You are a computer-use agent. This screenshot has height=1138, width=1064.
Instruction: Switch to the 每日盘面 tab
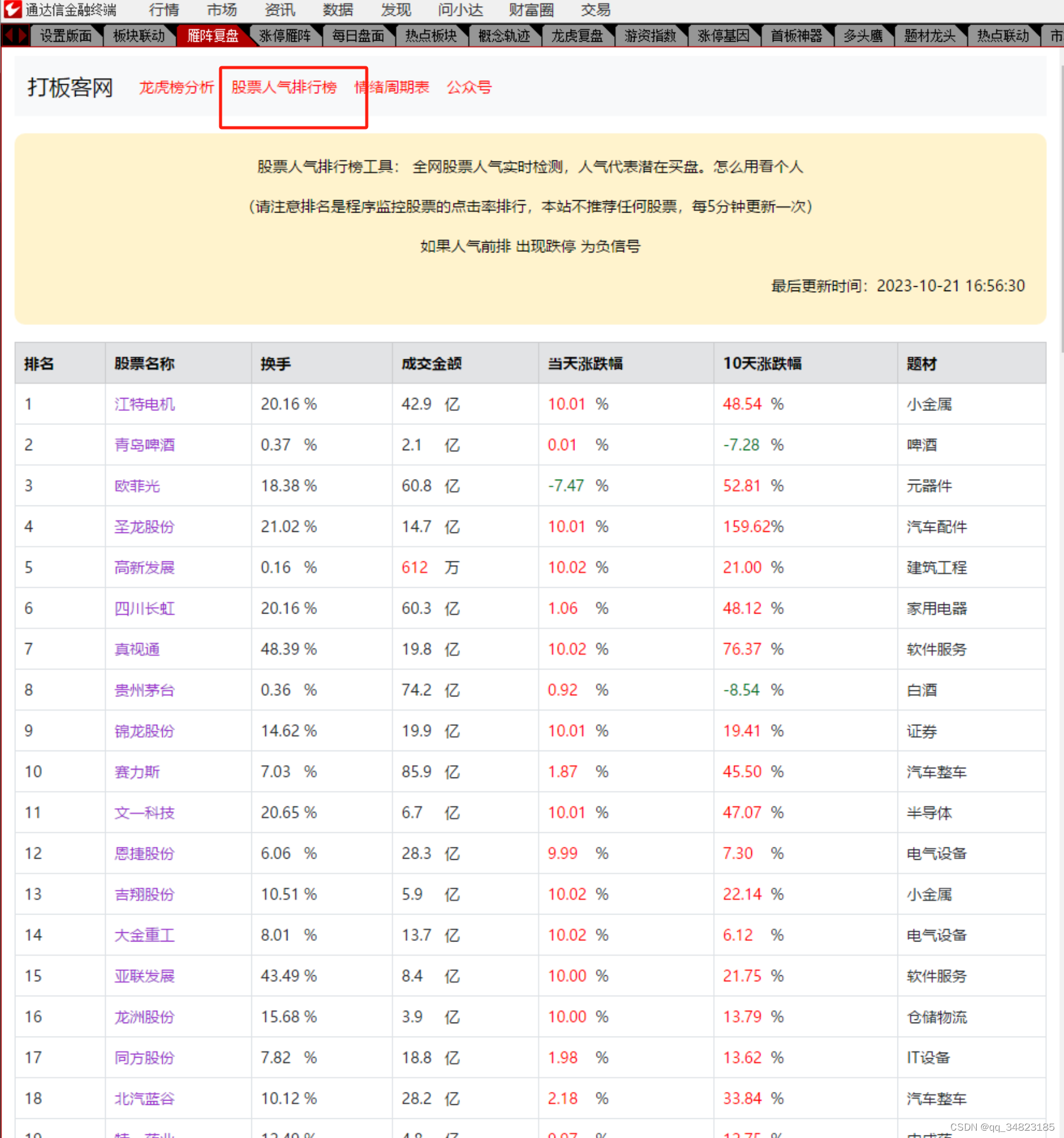358,36
